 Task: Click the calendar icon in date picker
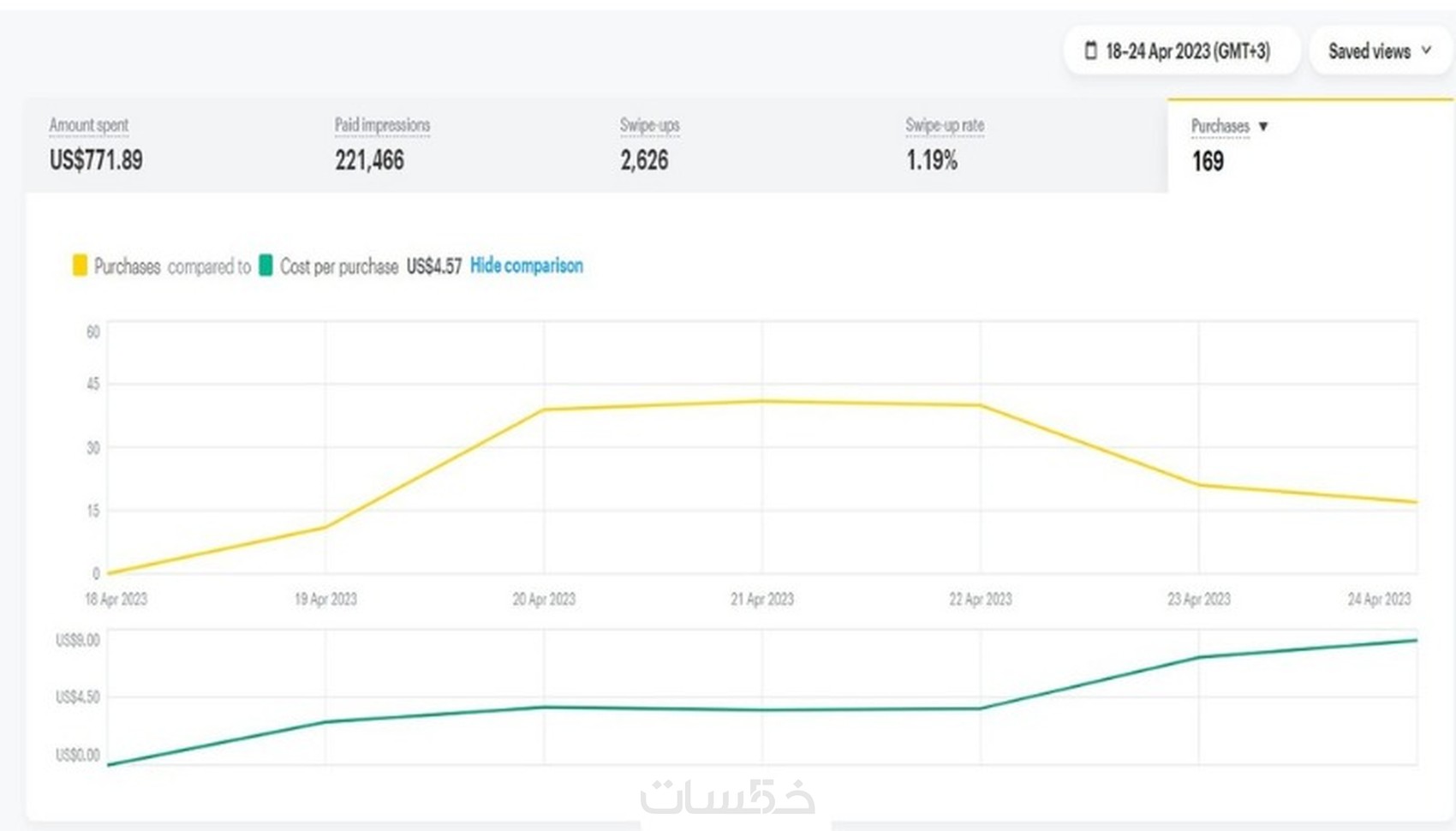pos(1090,51)
